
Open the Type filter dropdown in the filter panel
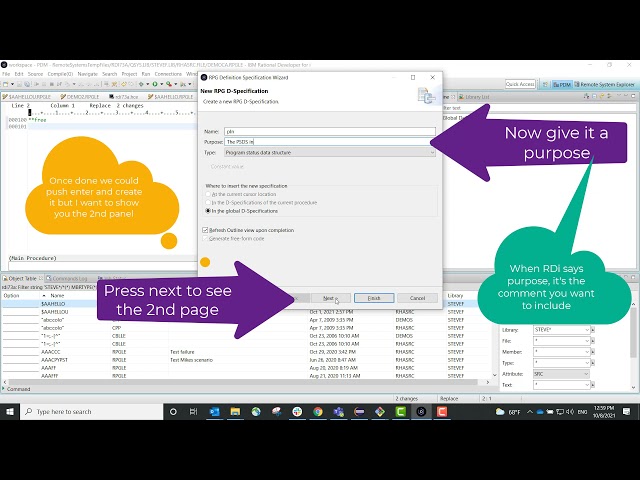(x=587, y=363)
